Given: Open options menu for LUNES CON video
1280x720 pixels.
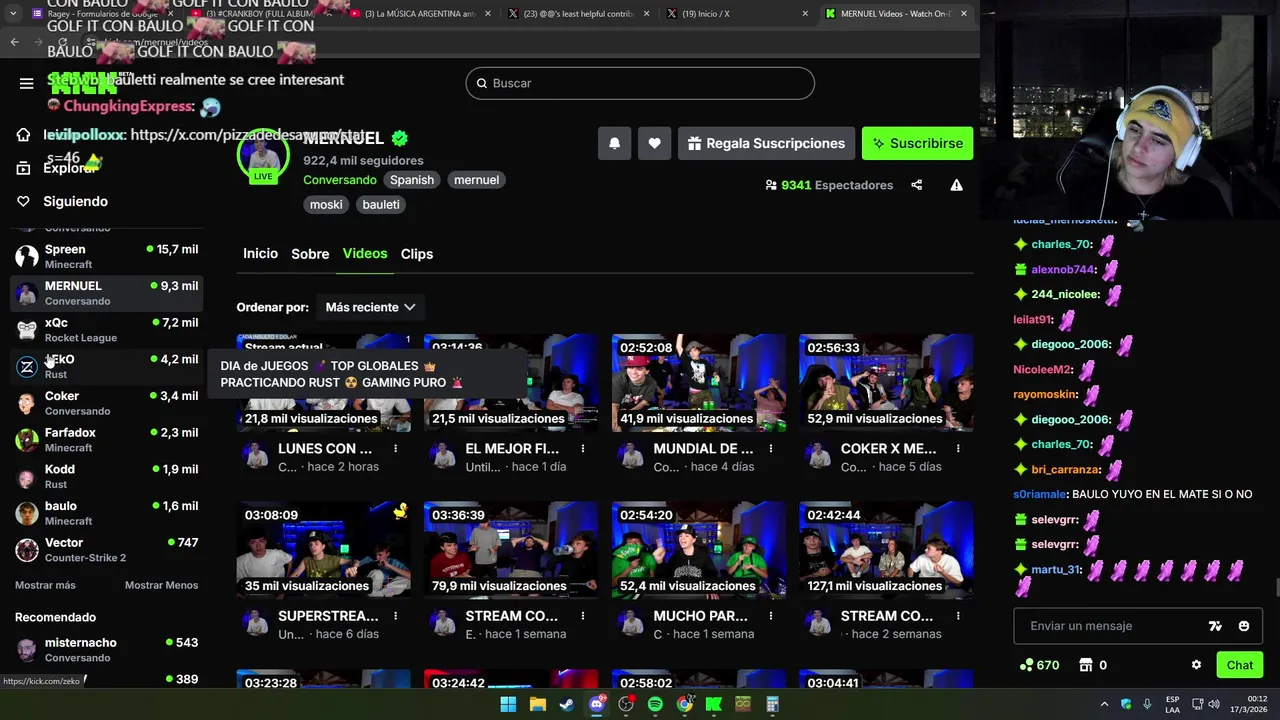Looking at the screenshot, I should (x=395, y=449).
